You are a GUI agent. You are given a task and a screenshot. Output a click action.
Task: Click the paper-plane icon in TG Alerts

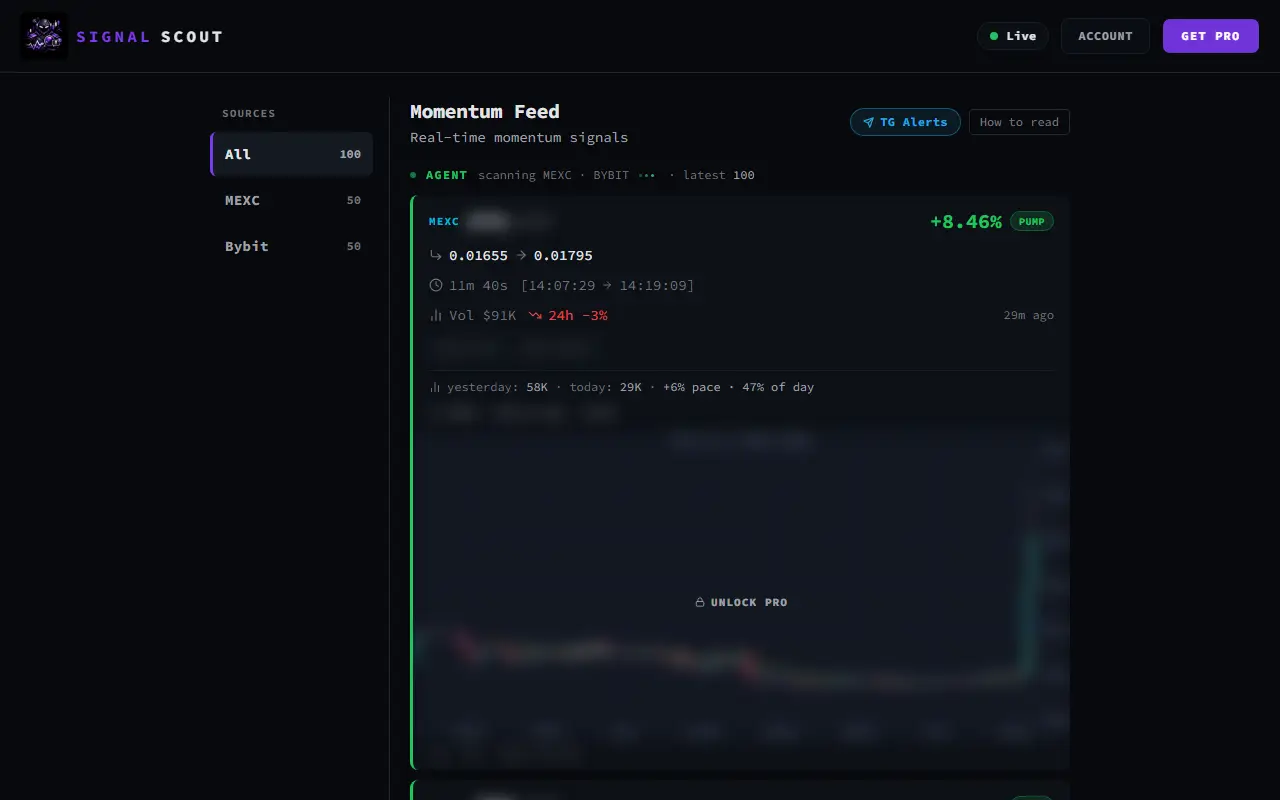tap(868, 122)
